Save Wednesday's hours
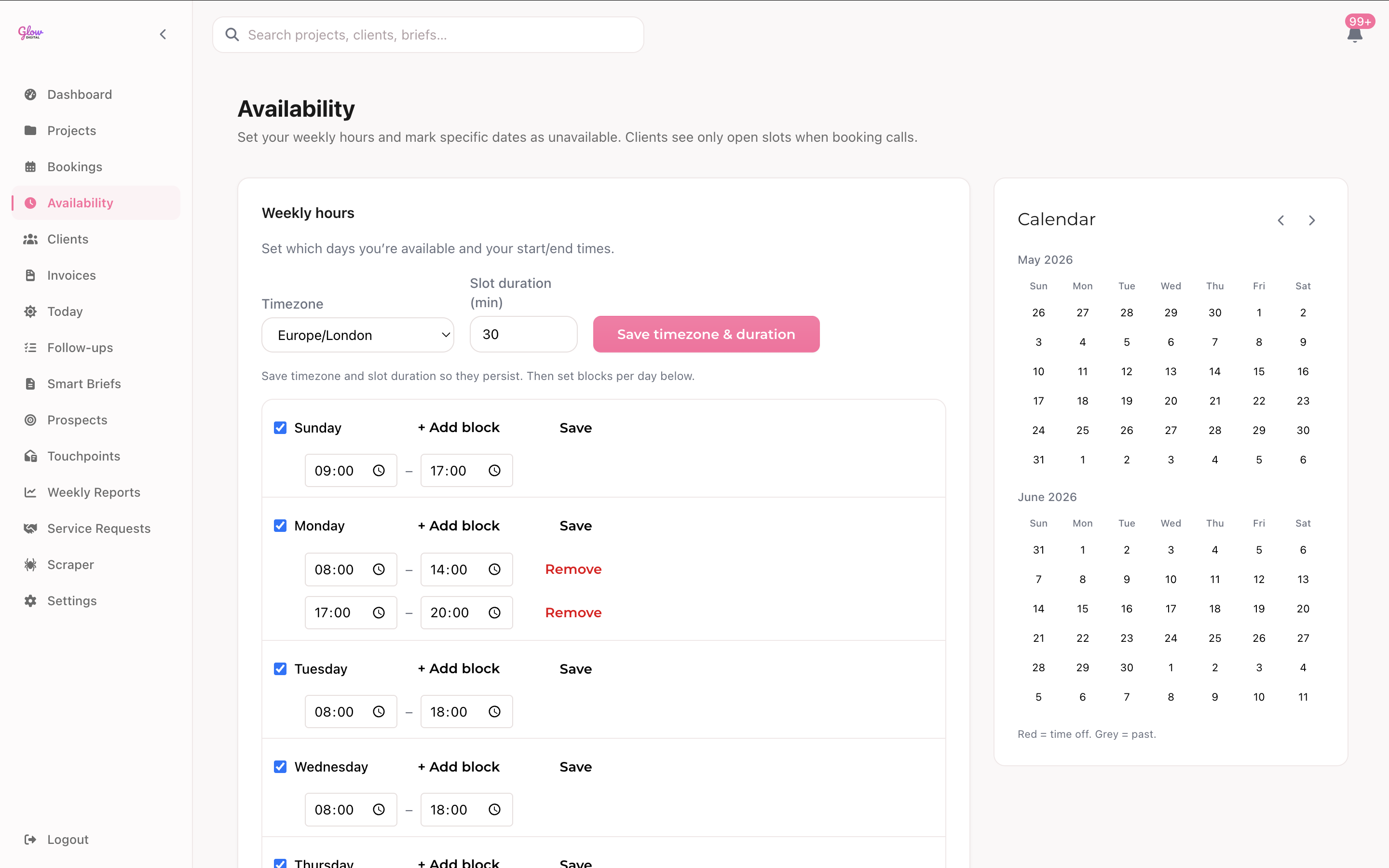Screen dimensions: 1389x868 coord(576,767)
